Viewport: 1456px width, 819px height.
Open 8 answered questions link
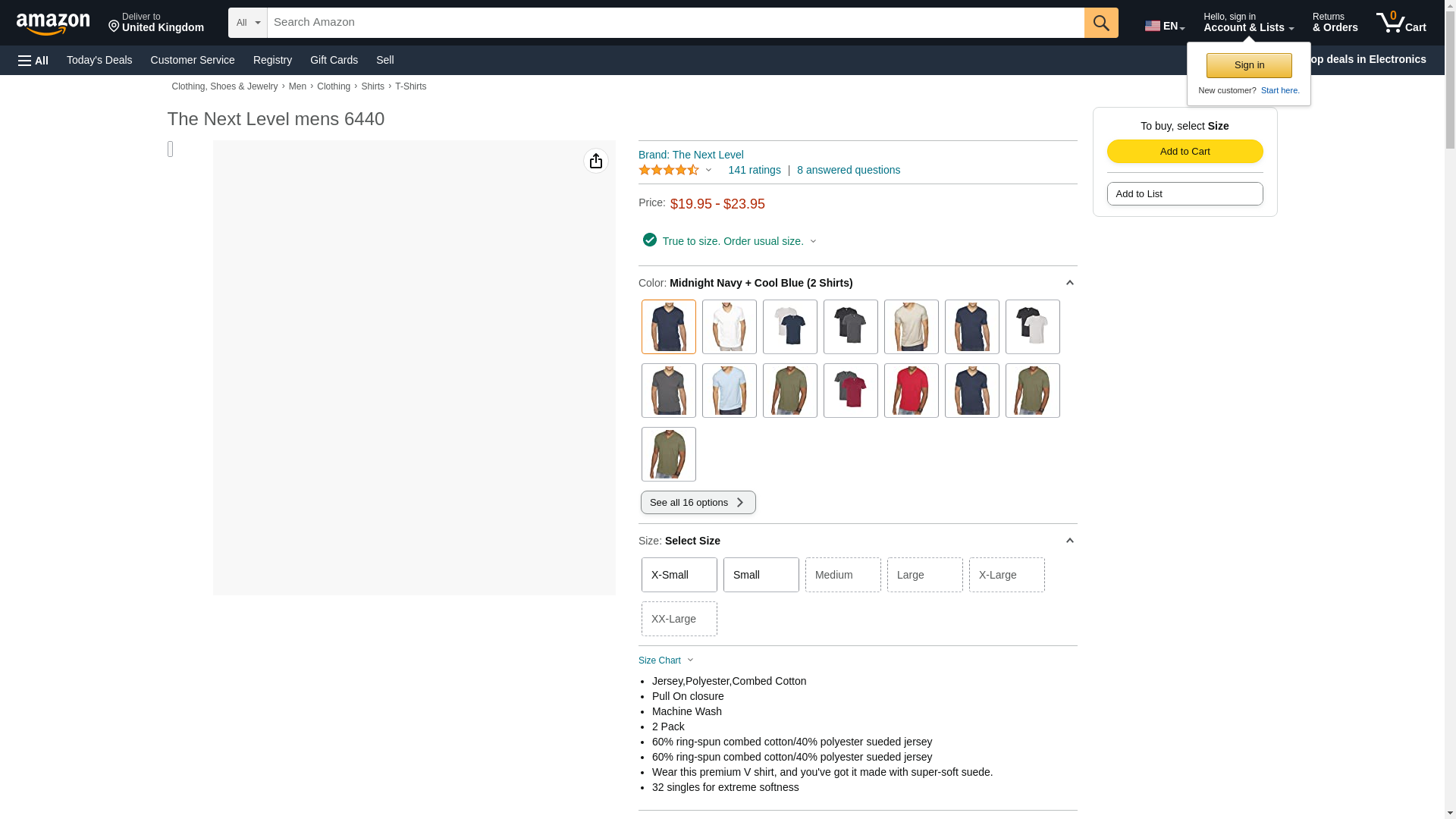(x=848, y=170)
